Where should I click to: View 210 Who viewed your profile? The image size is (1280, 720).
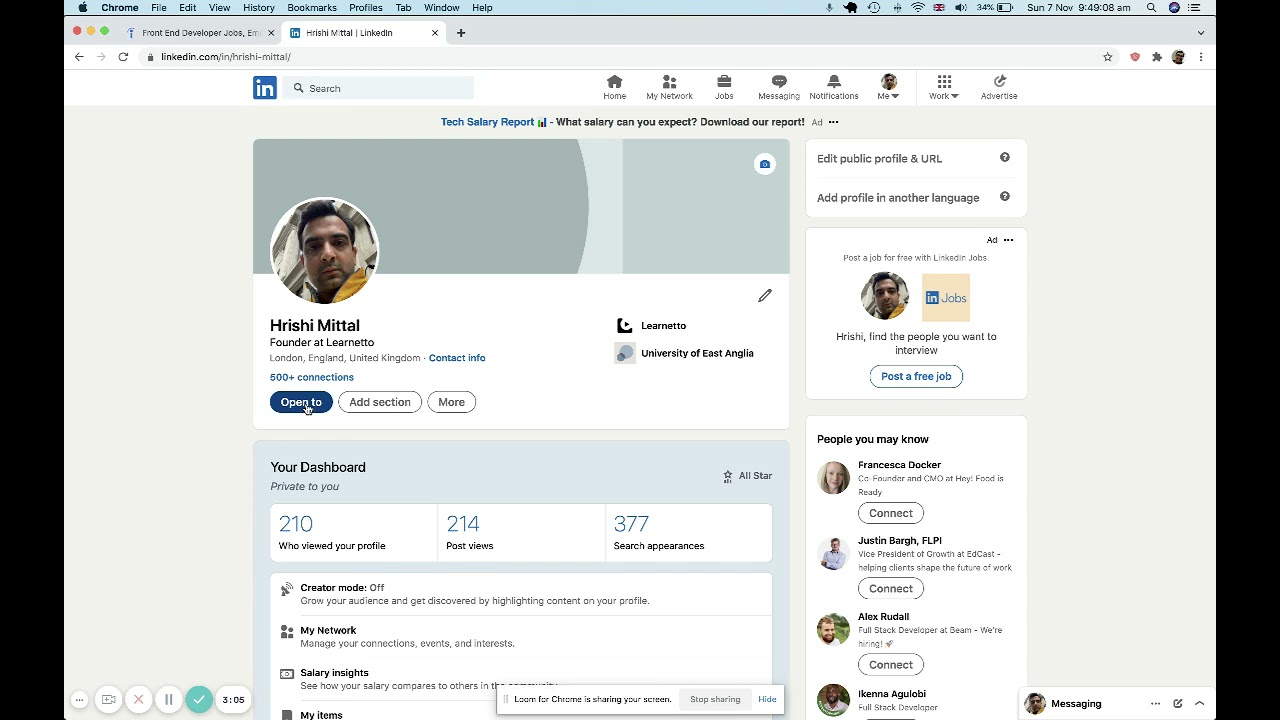pyautogui.click(x=354, y=533)
